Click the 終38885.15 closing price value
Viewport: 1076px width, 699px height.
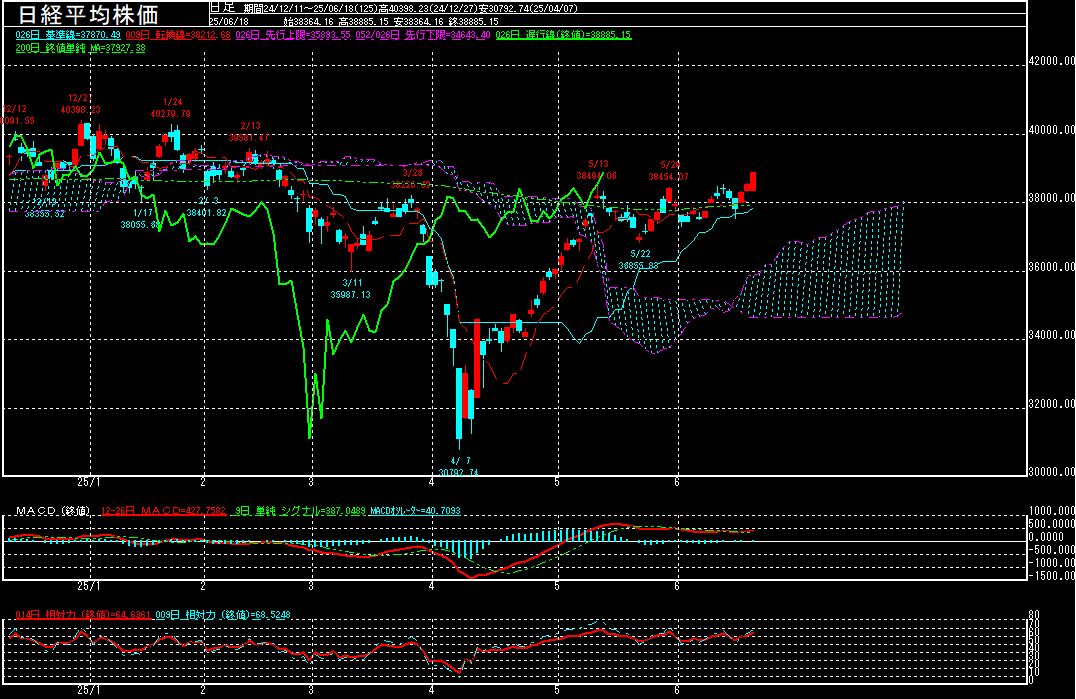coord(473,22)
